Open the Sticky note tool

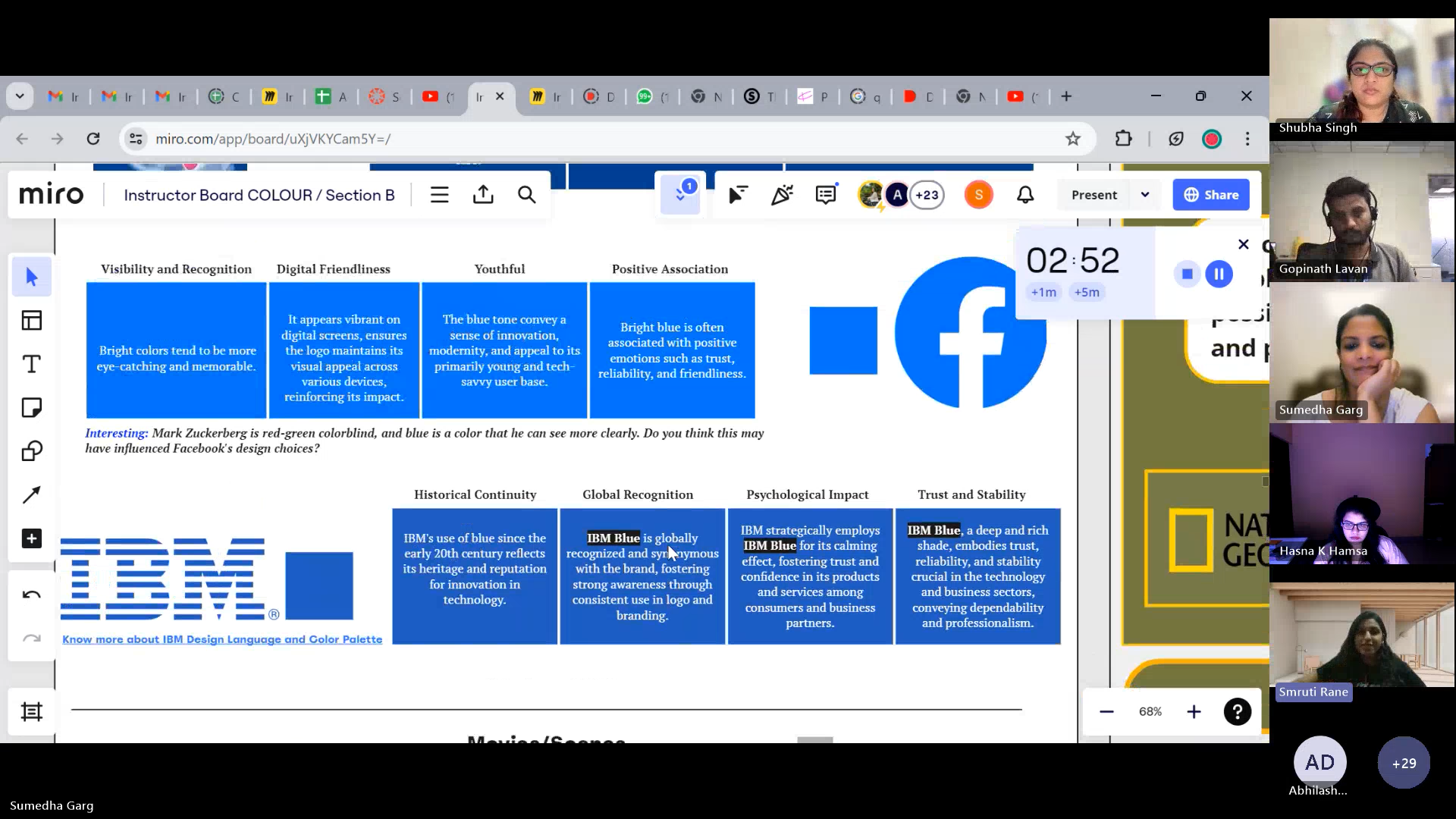[31, 407]
